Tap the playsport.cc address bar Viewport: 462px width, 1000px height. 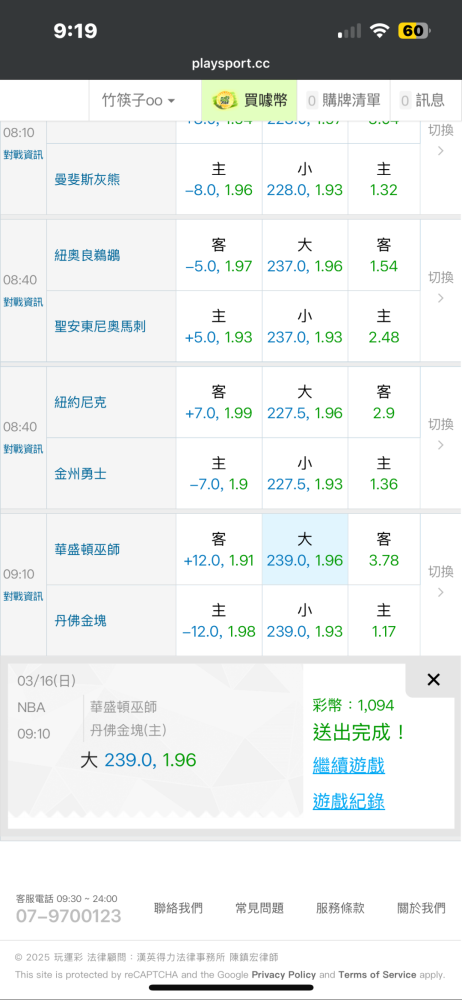coord(231,64)
